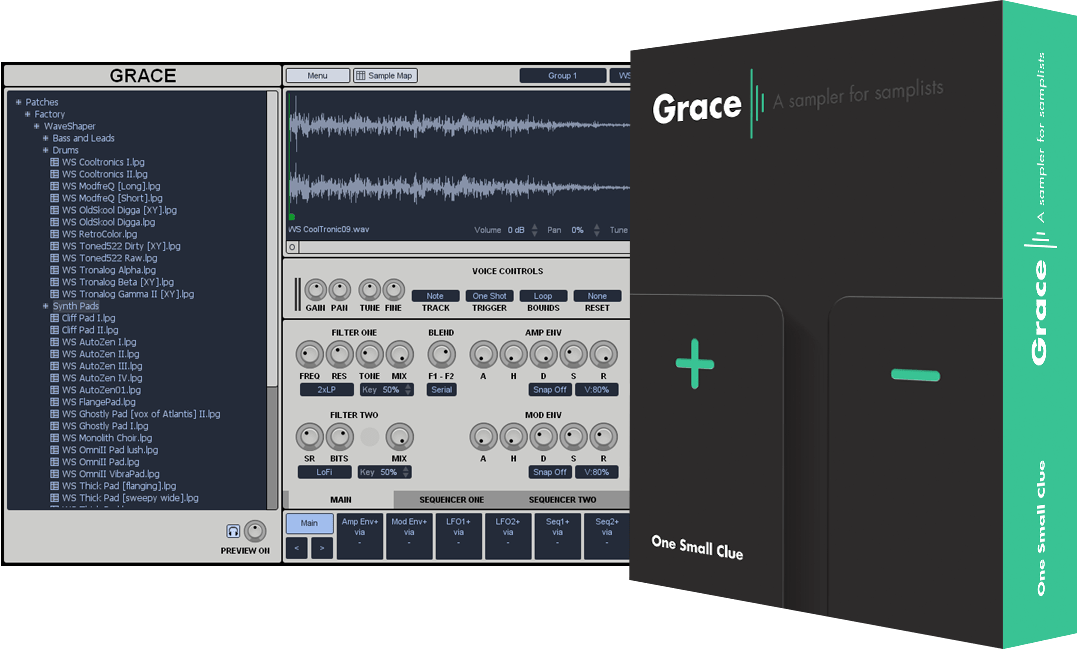Switch to SEQUENCER ONE tab
Viewport: 1077px width, 653px height.
[452, 500]
